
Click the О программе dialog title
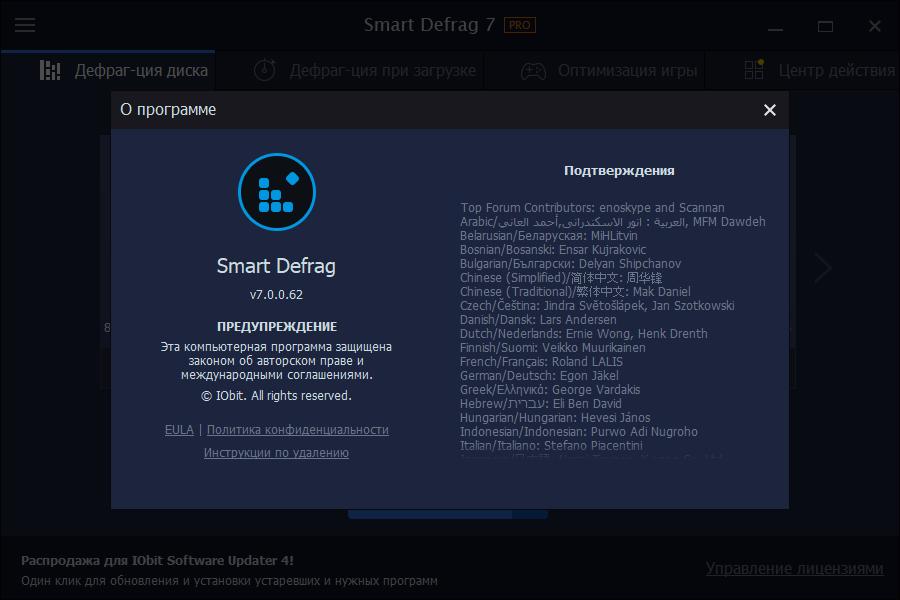(x=168, y=110)
